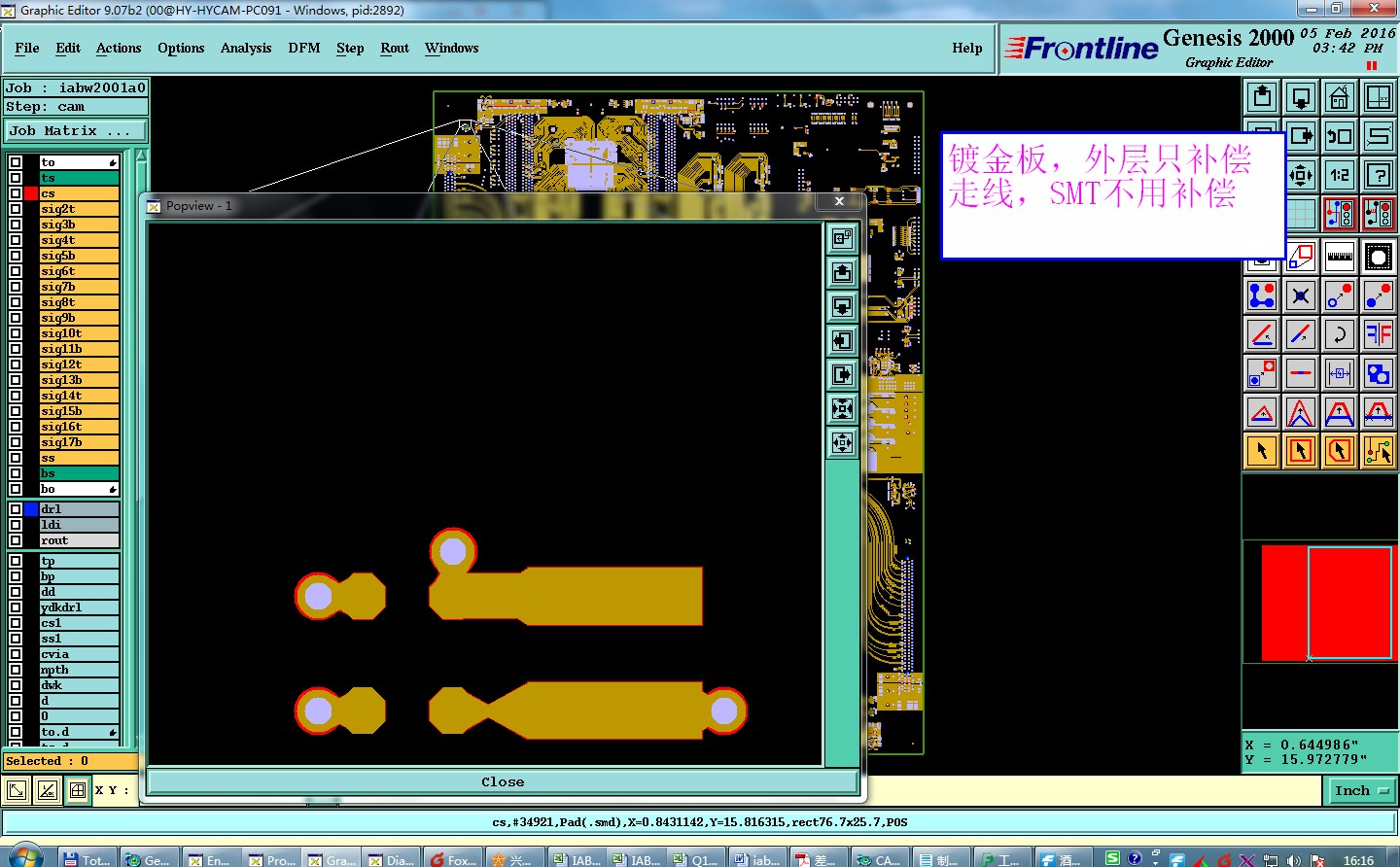Screen dimensions: 1400x867
Task: Toggle the checkbox for layer sig10t
Action: coord(16,333)
